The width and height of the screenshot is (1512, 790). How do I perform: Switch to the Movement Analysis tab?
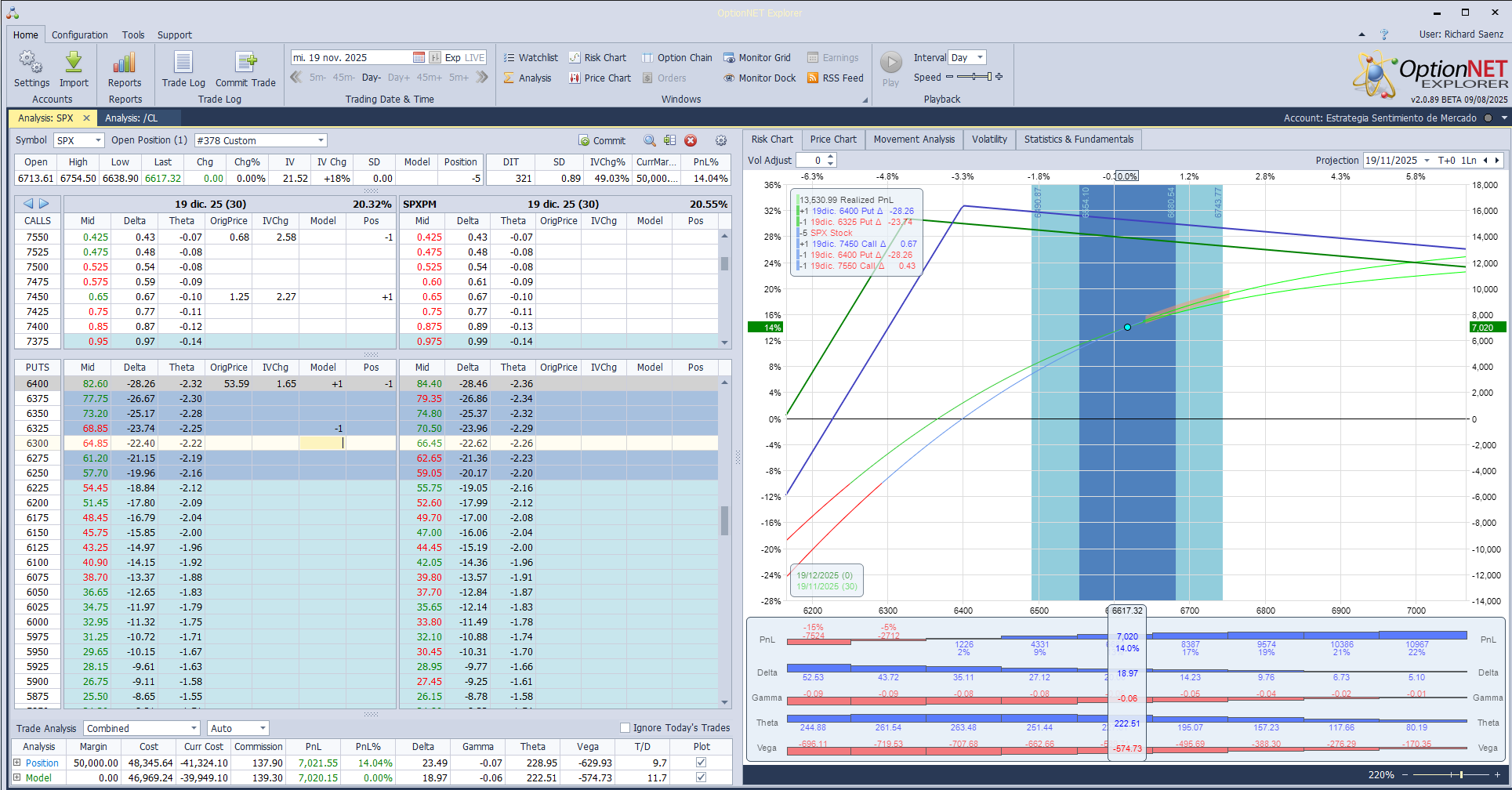click(914, 140)
